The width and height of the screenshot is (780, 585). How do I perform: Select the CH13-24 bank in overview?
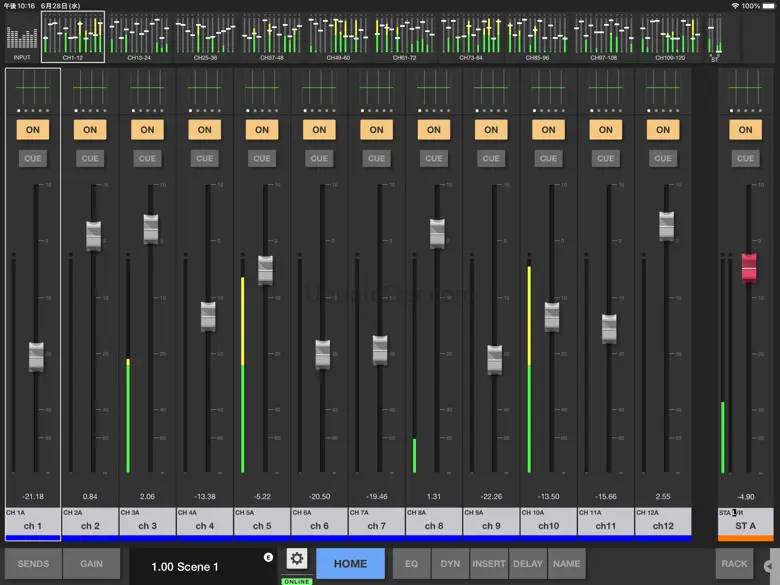[x=139, y=37]
